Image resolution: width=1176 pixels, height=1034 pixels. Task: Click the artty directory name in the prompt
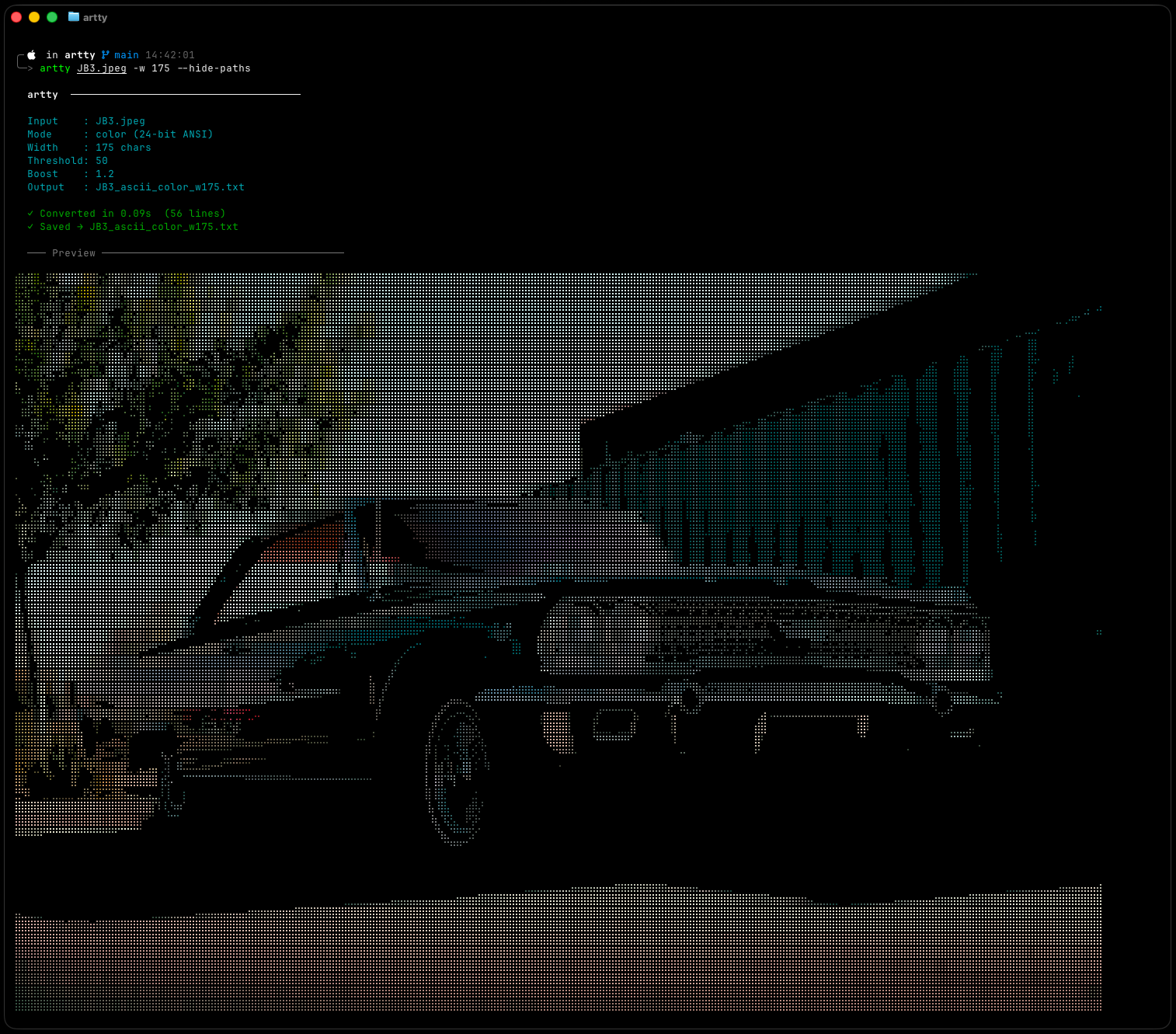coord(78,54)
